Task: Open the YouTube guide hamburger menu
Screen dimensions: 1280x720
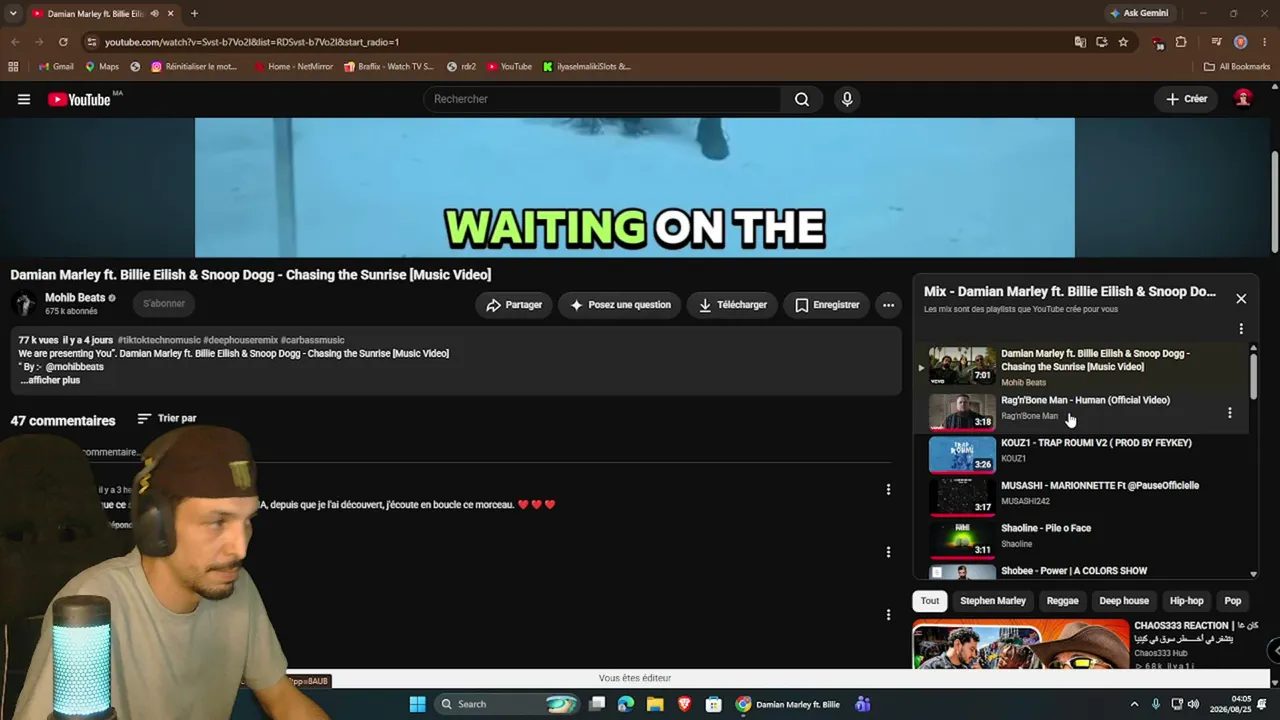Action: click(x=24, y=99)
